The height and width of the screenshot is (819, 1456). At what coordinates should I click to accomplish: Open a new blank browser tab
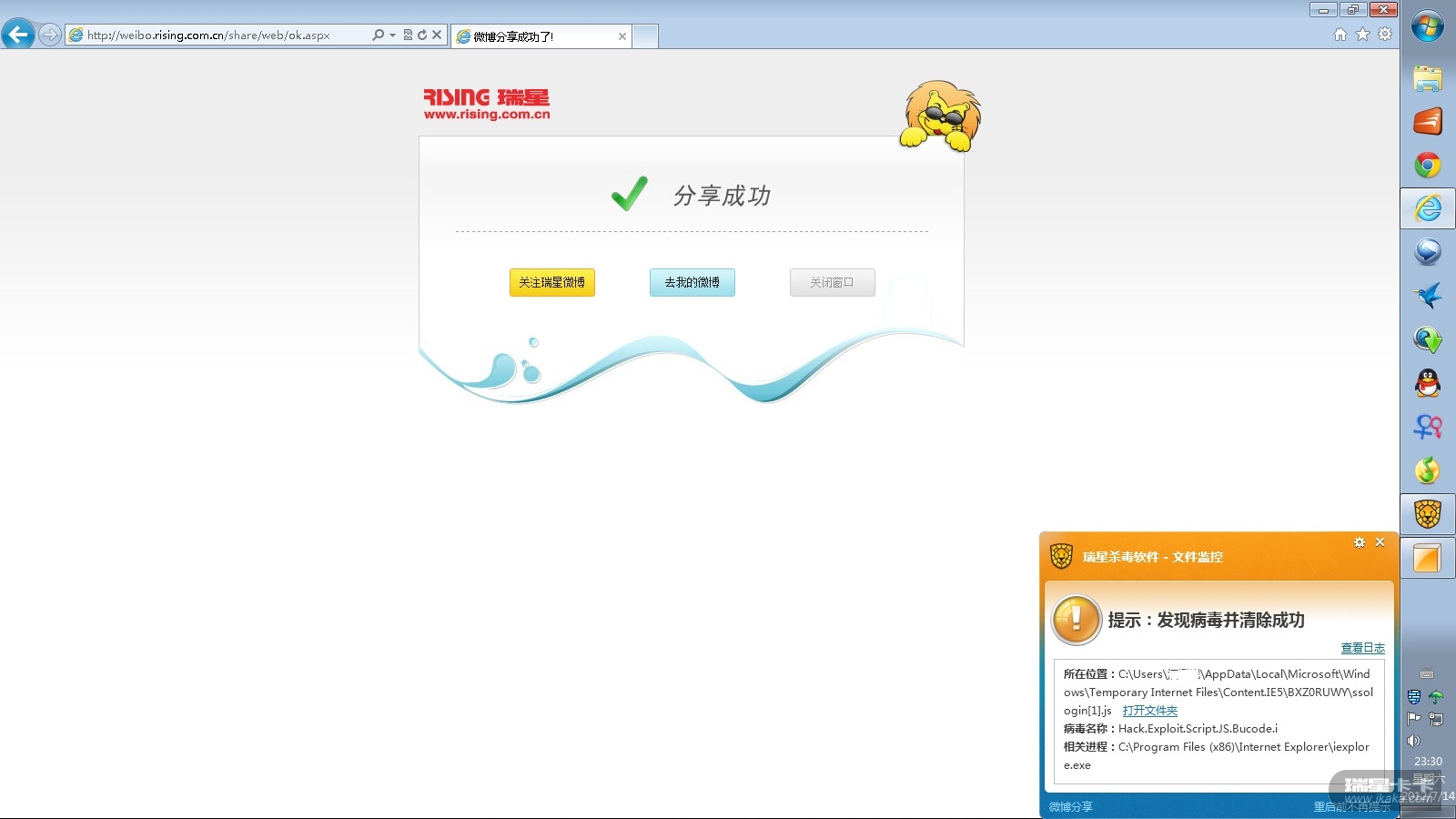pos(645,36)
